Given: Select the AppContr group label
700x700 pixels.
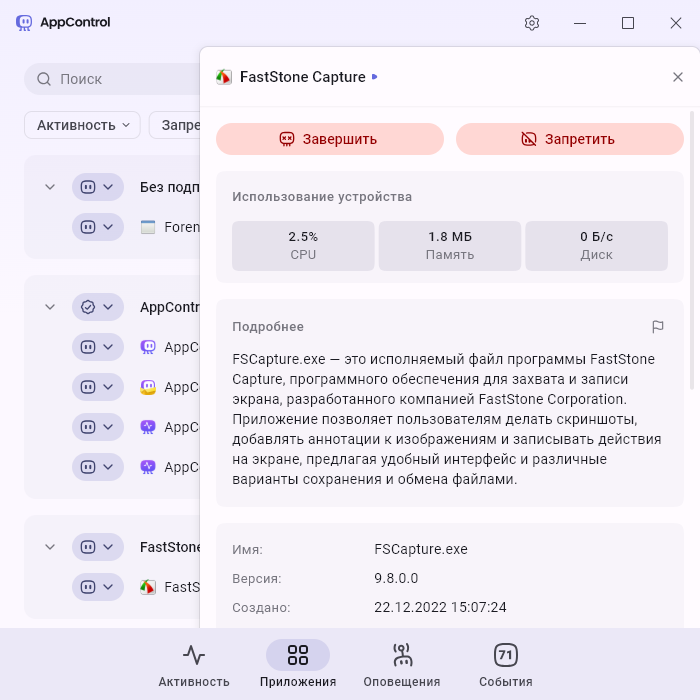Looking at the screenshot, I should (x=170, y=307).
